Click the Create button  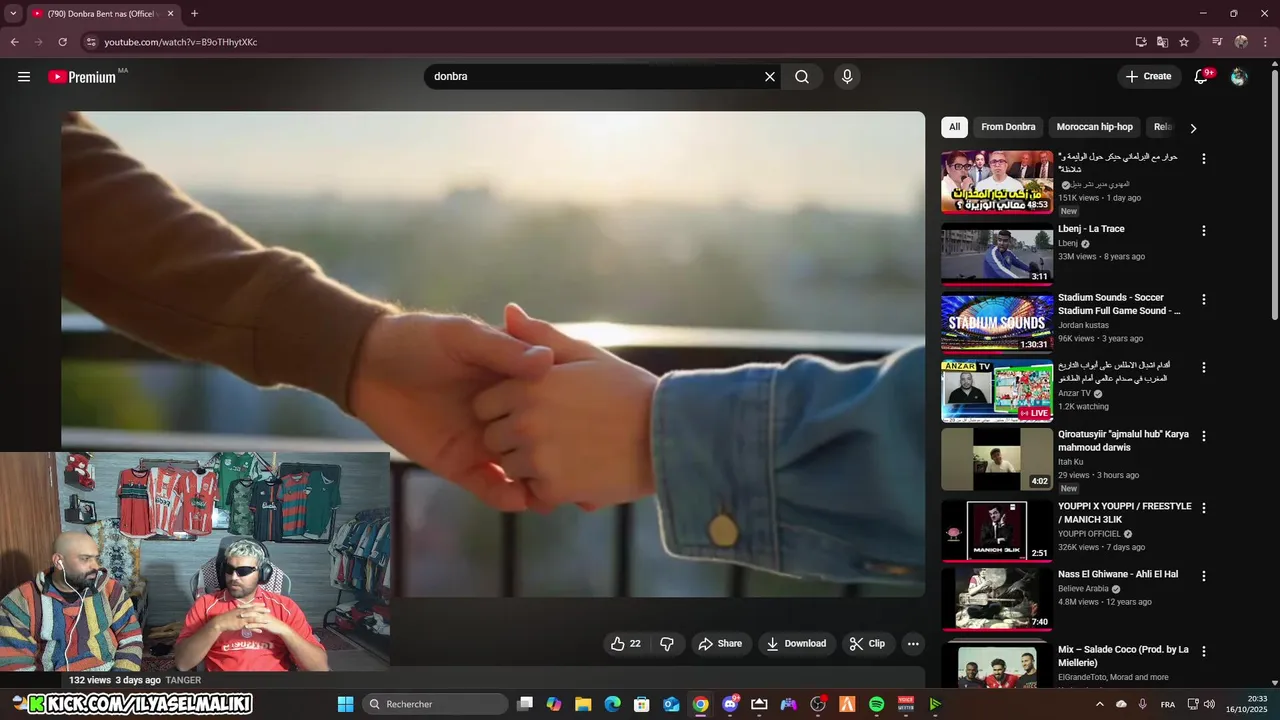point(1148,76)
